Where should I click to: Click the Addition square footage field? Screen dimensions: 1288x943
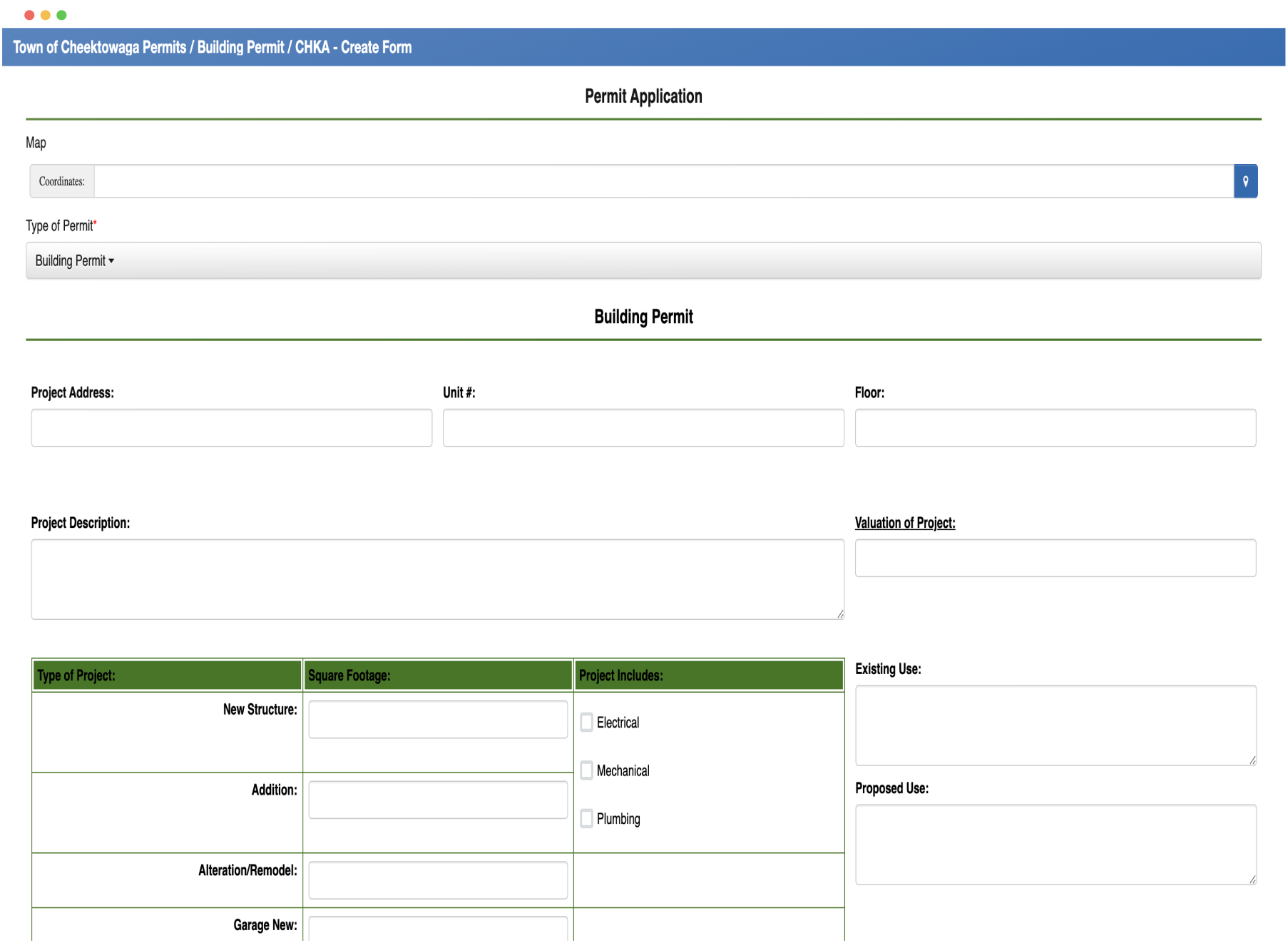click(437, 799)
